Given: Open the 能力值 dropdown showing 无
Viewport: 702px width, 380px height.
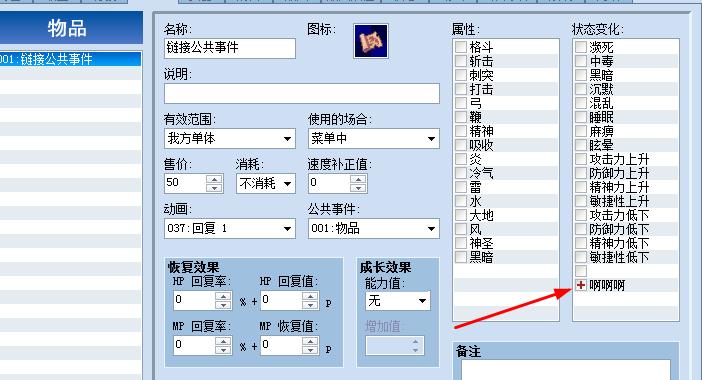Looking at the screenshot, I should (x=398, y=300).
